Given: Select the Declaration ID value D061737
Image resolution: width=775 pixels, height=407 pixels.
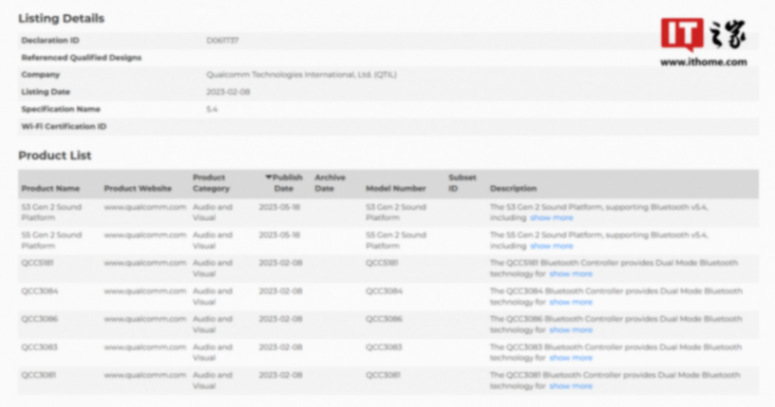Looking at the screenshot, I should [222, 40].
